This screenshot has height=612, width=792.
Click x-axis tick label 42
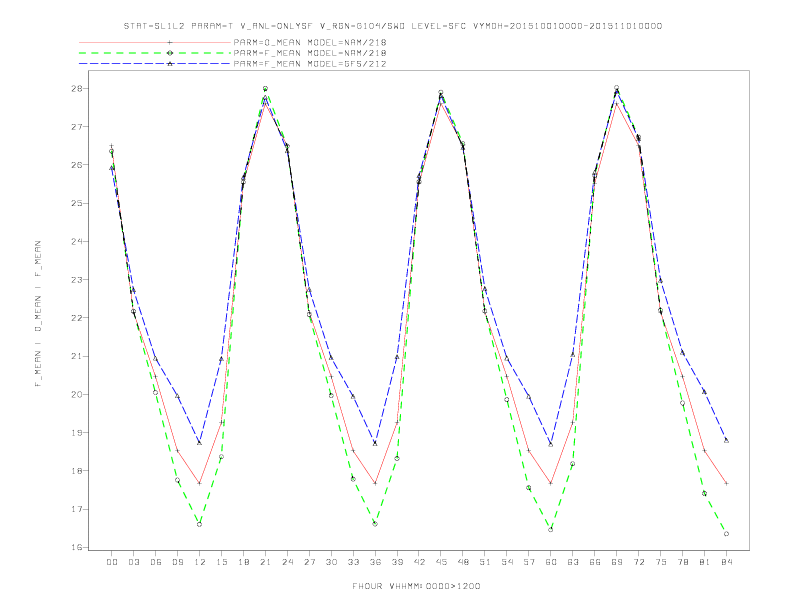click(419, 562)
